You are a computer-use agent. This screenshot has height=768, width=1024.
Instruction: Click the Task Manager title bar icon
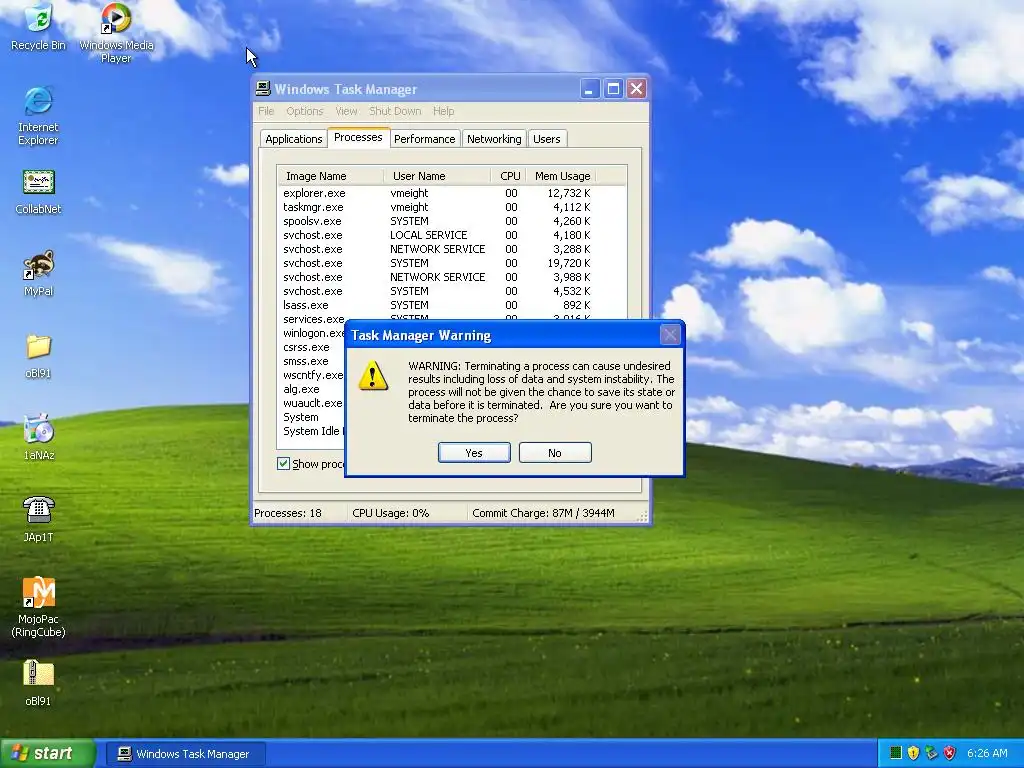pos(263,89)
